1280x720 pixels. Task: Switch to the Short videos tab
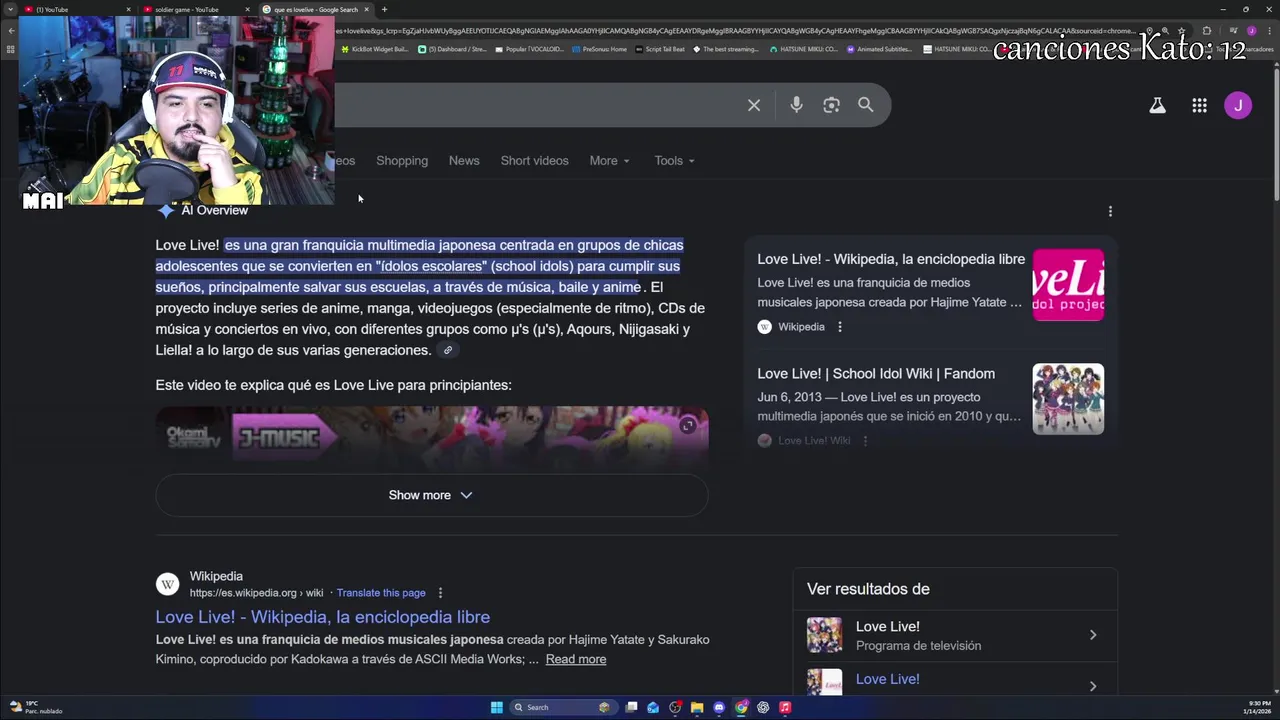pyautogui.click(x=534, y=161)
